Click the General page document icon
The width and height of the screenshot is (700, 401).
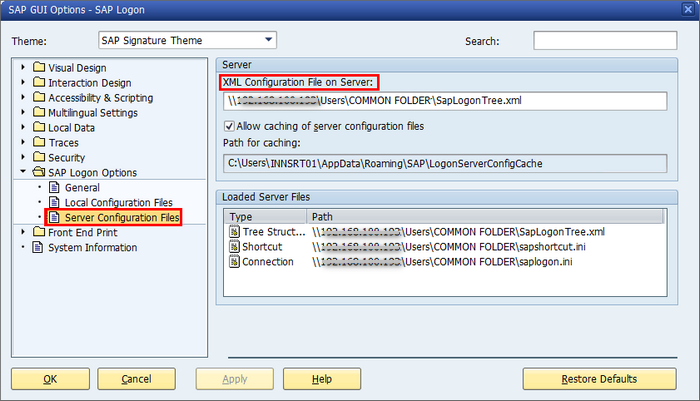point(54,187)
